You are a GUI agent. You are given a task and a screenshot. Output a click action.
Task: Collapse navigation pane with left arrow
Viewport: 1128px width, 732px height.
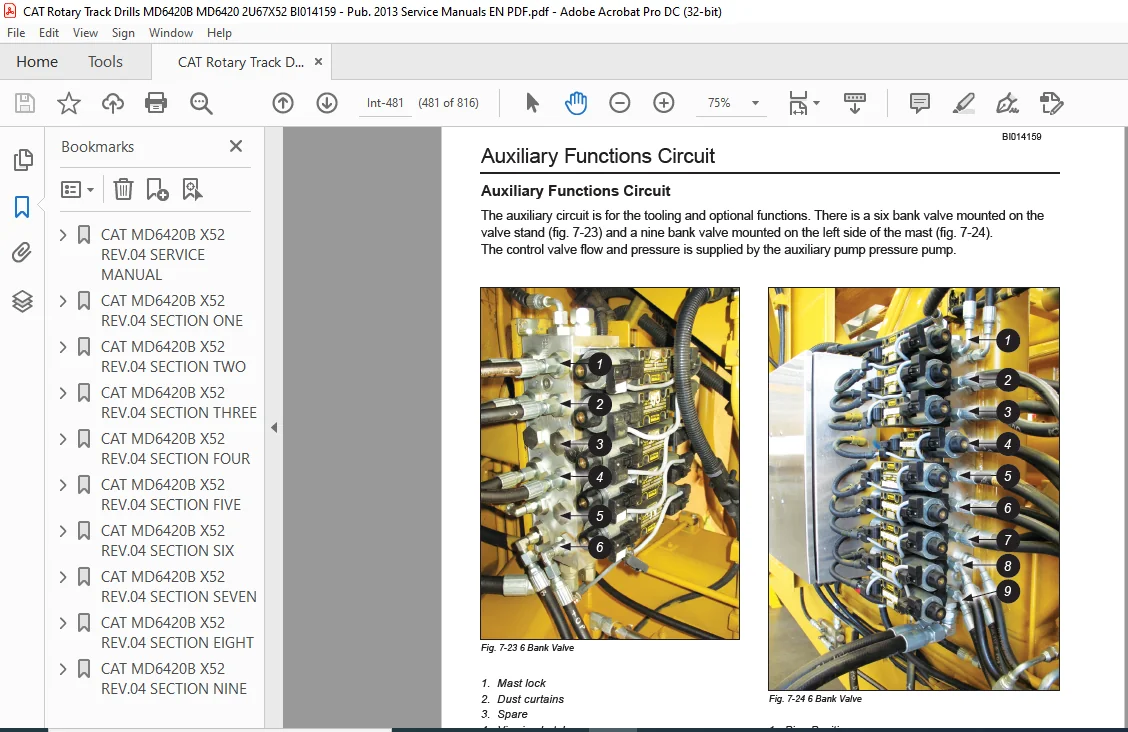pos(274,427)
